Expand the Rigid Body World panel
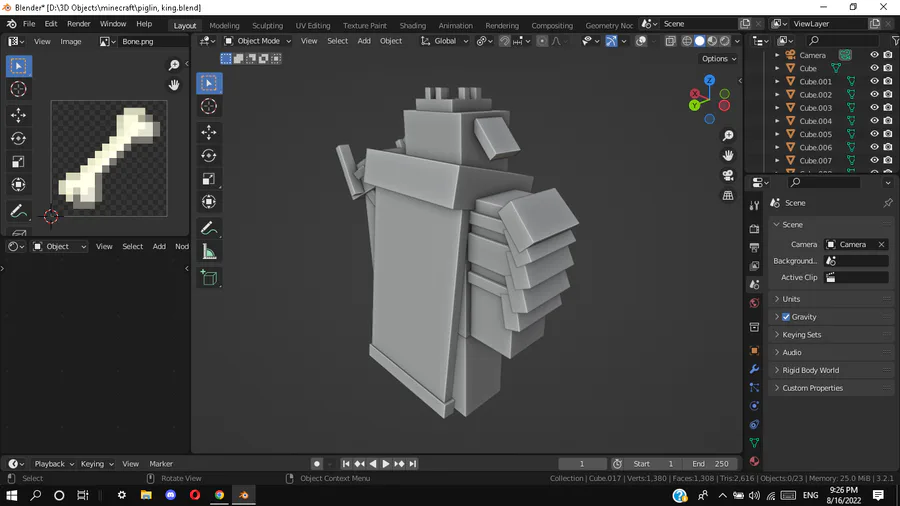 tap(831, 370)
